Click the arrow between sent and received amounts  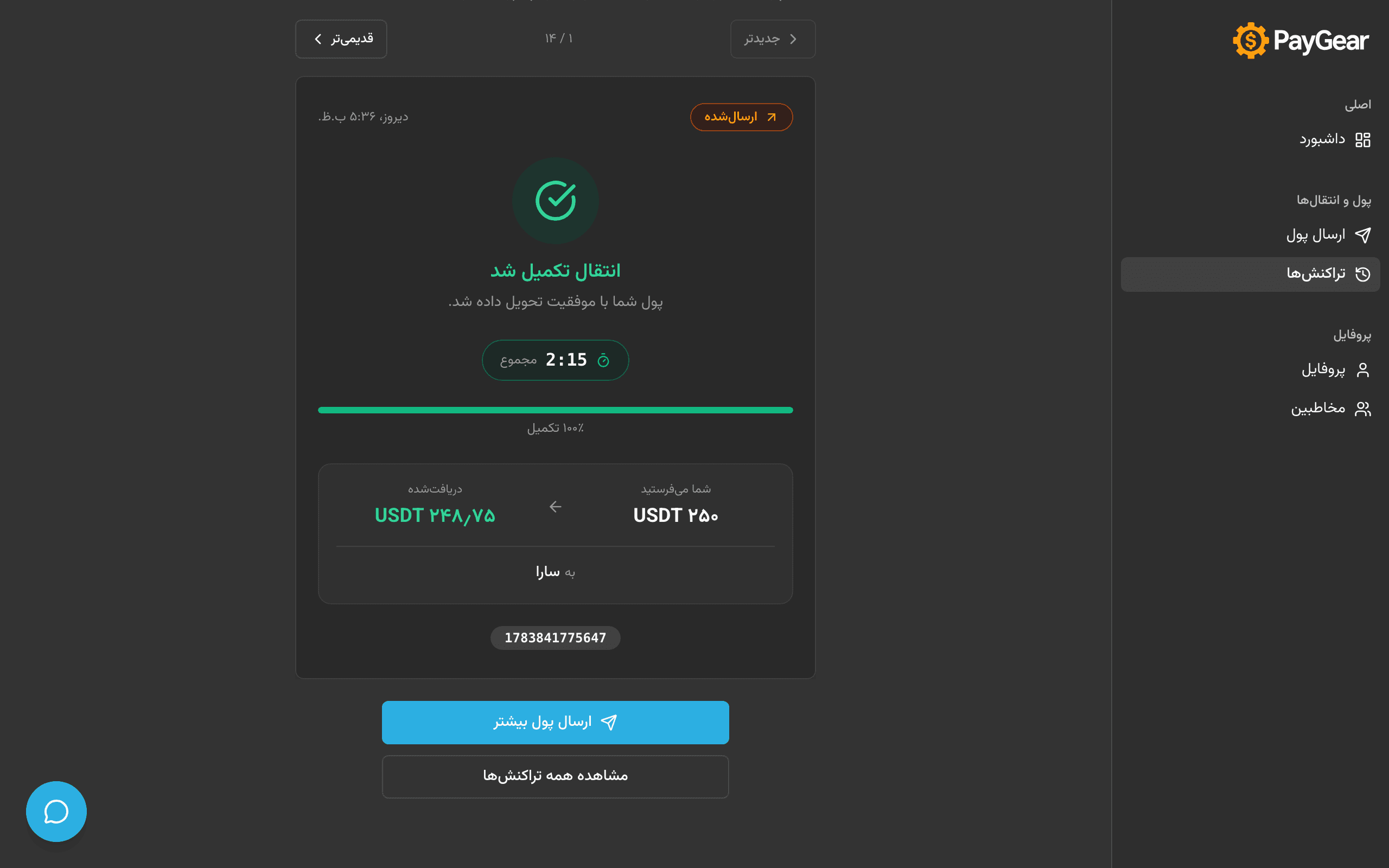click(555, 506)
